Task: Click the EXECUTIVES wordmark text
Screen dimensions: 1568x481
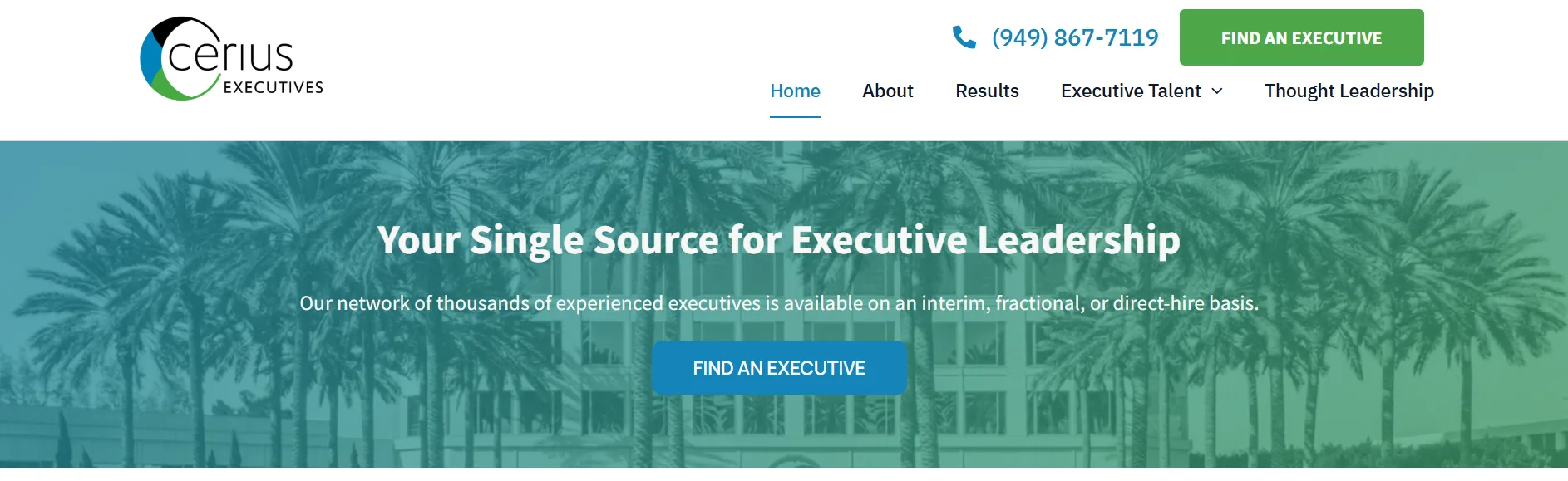Action: click(x=272, y=85)
